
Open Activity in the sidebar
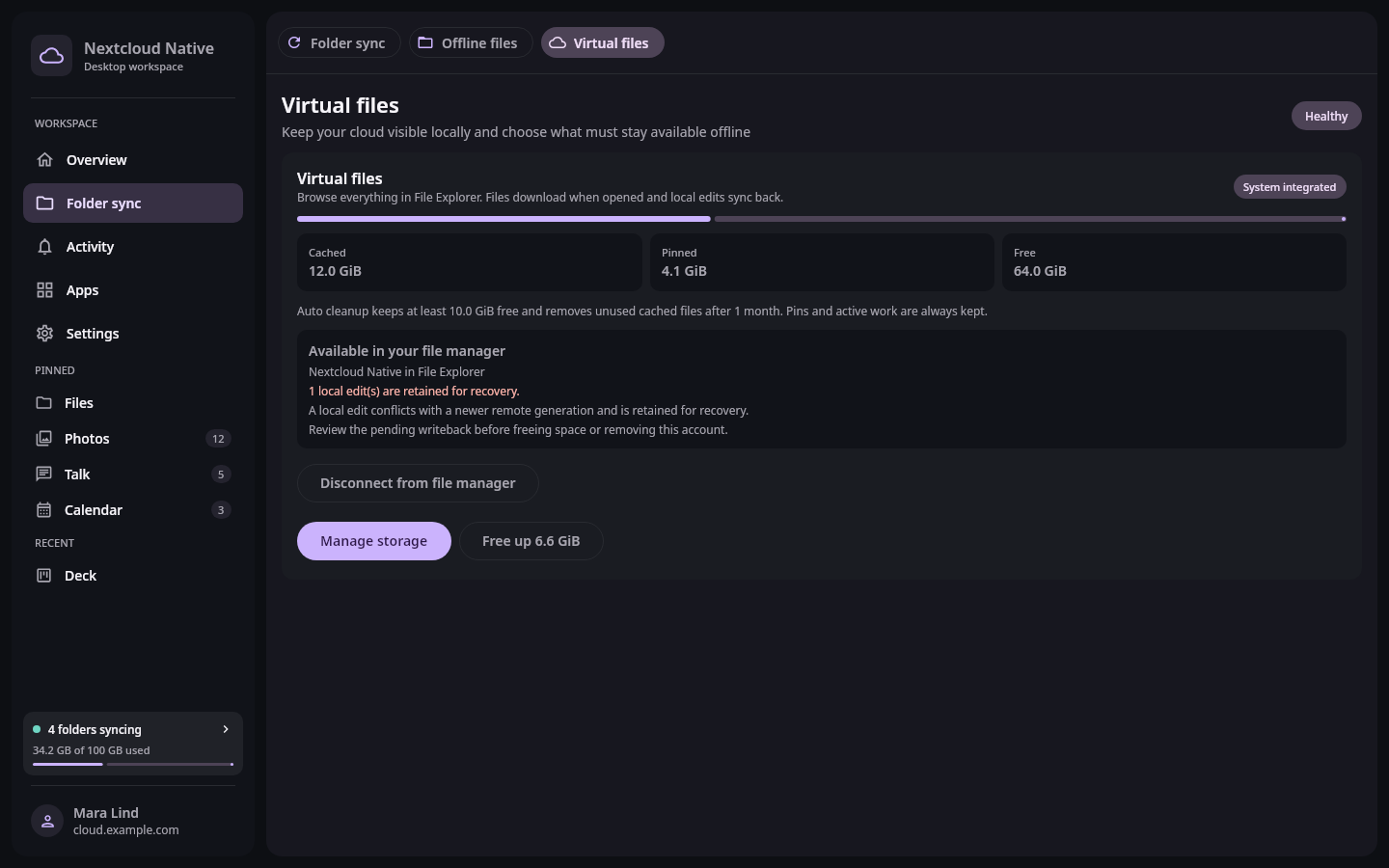pyautogui.click(x=133, y=247)
